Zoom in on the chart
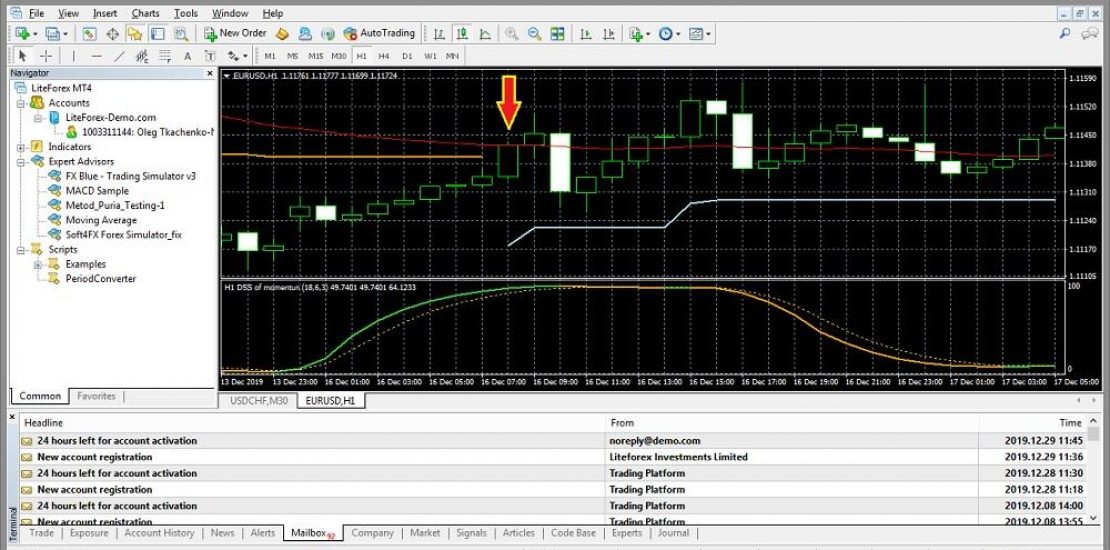1110x550 pixels. tap(511, 33)
